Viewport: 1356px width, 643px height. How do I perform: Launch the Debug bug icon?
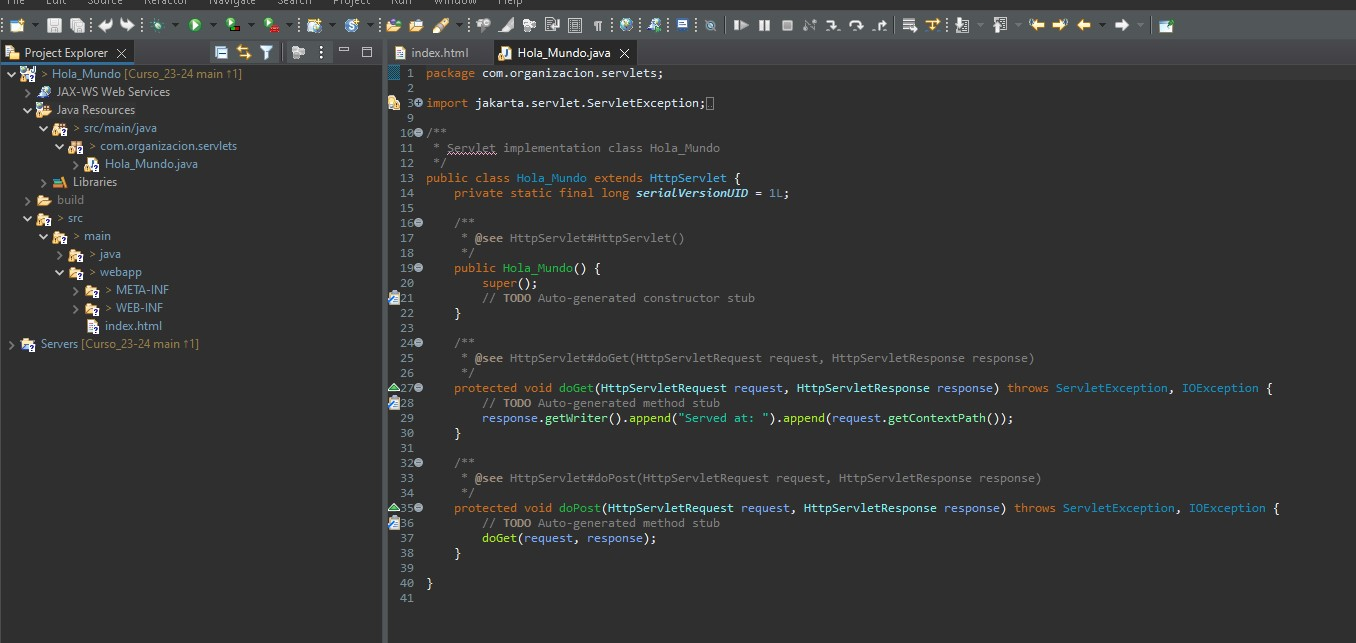point(158,25)
